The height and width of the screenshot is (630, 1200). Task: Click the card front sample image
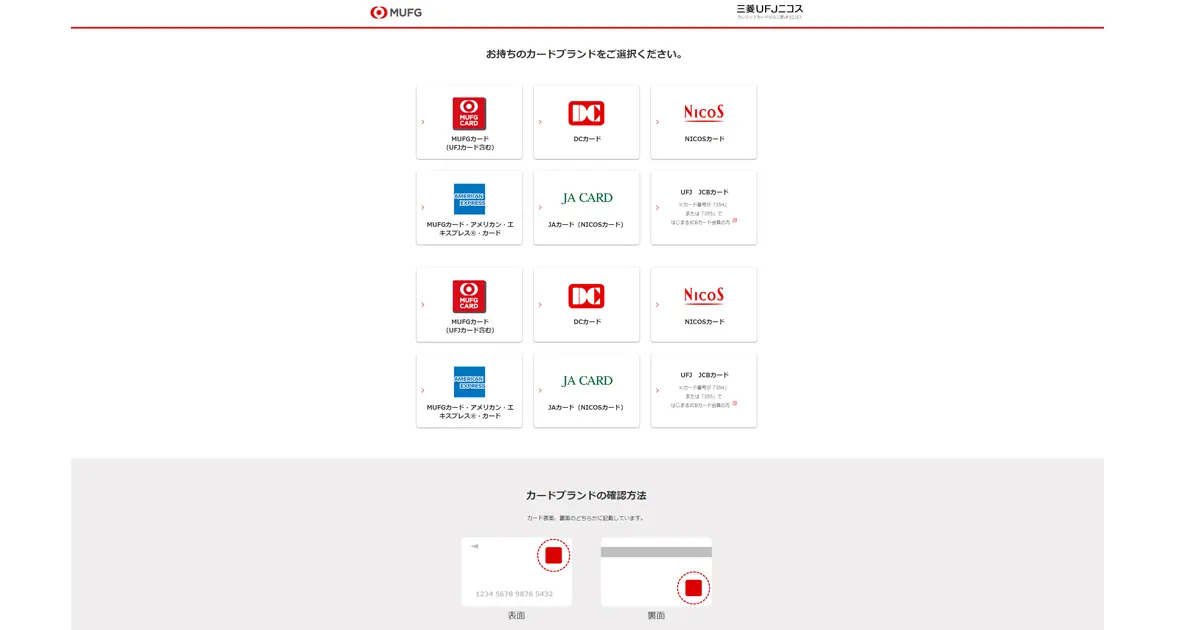tap(516, 572)
